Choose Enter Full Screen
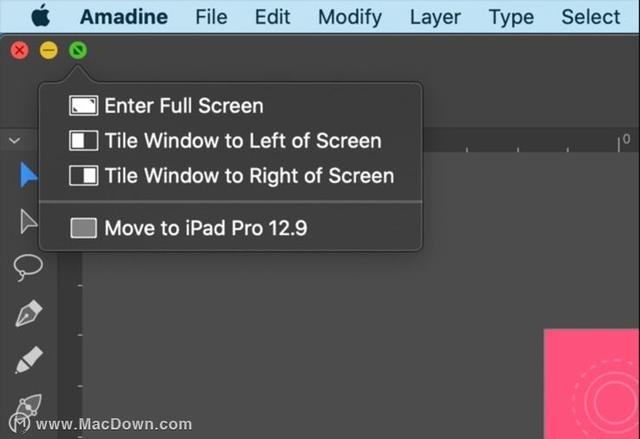This screenshot has height=439, width=640. [183, 106]
